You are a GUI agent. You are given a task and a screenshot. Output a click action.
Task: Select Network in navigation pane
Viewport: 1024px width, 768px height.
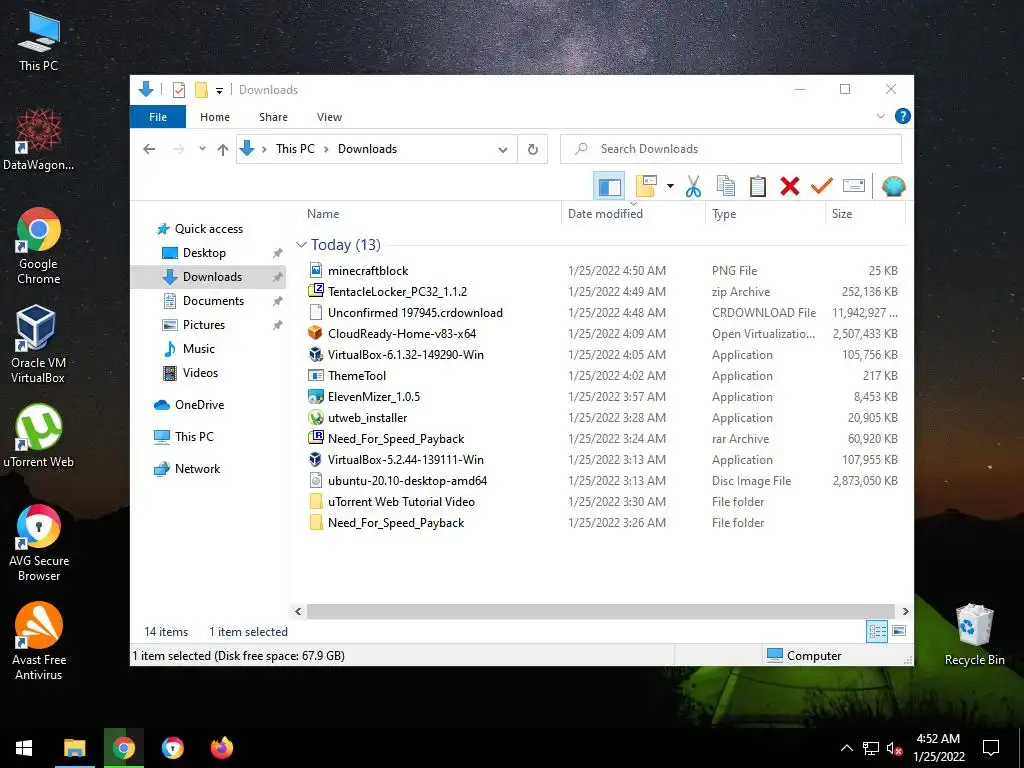click(x=197, y=469)
